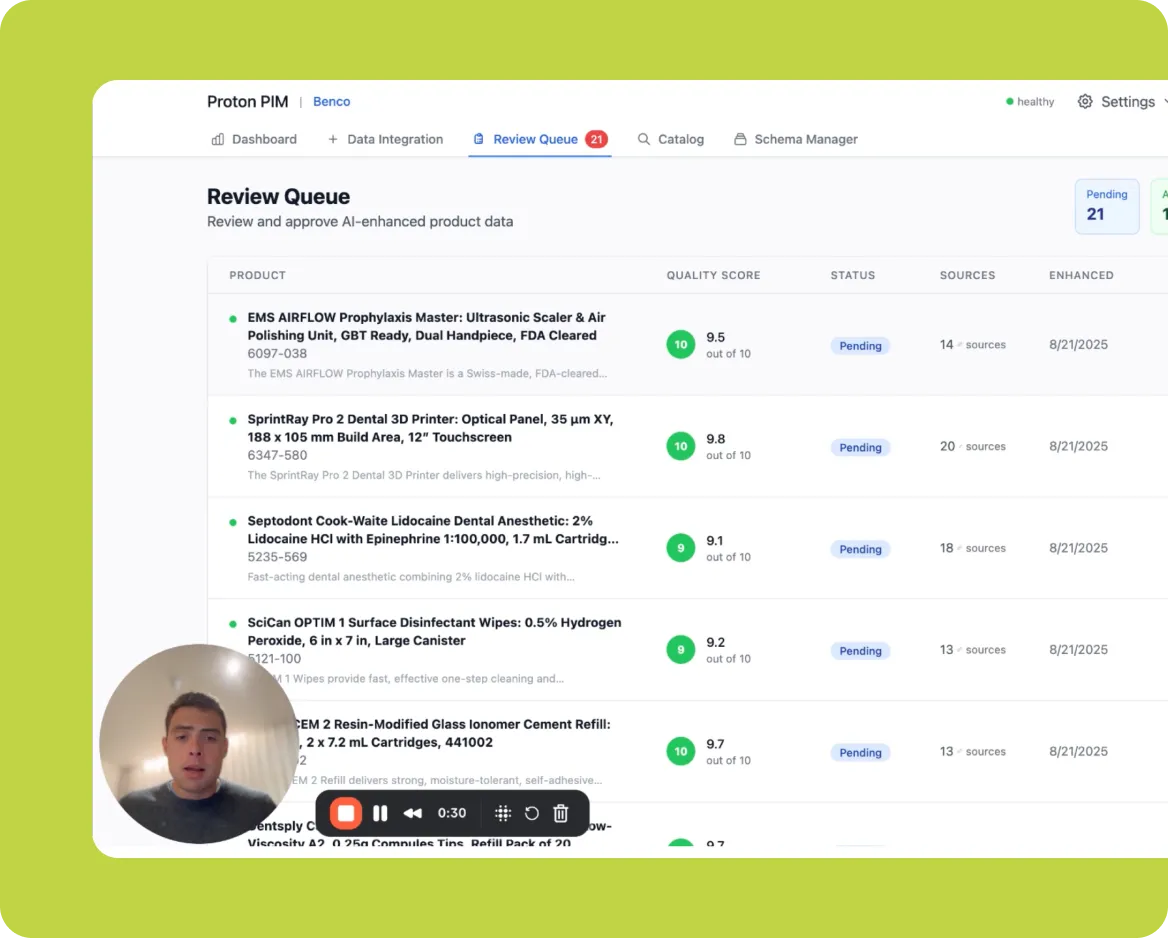This screenshot has width=1168, height=938.
Task: Click SKU 6347-580
Action: pos(277,455)
